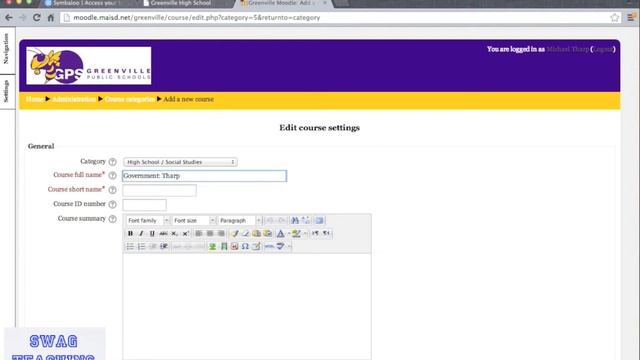Expand text color dropdown arrow

[289, 233]
